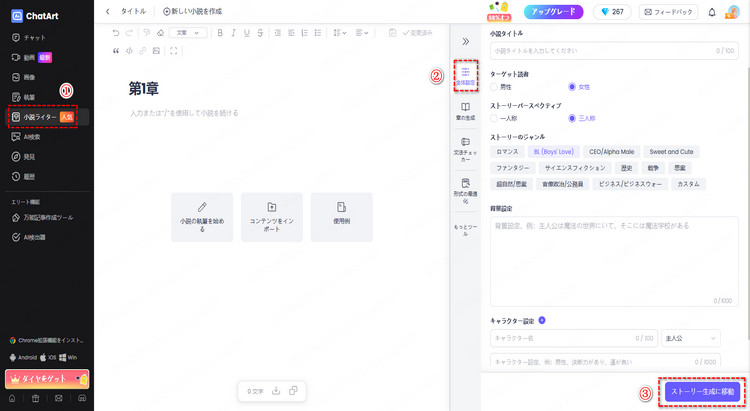Select the Romance (ロマンス) genre
This screenshot has width=750, height=411.
[507, 152]
